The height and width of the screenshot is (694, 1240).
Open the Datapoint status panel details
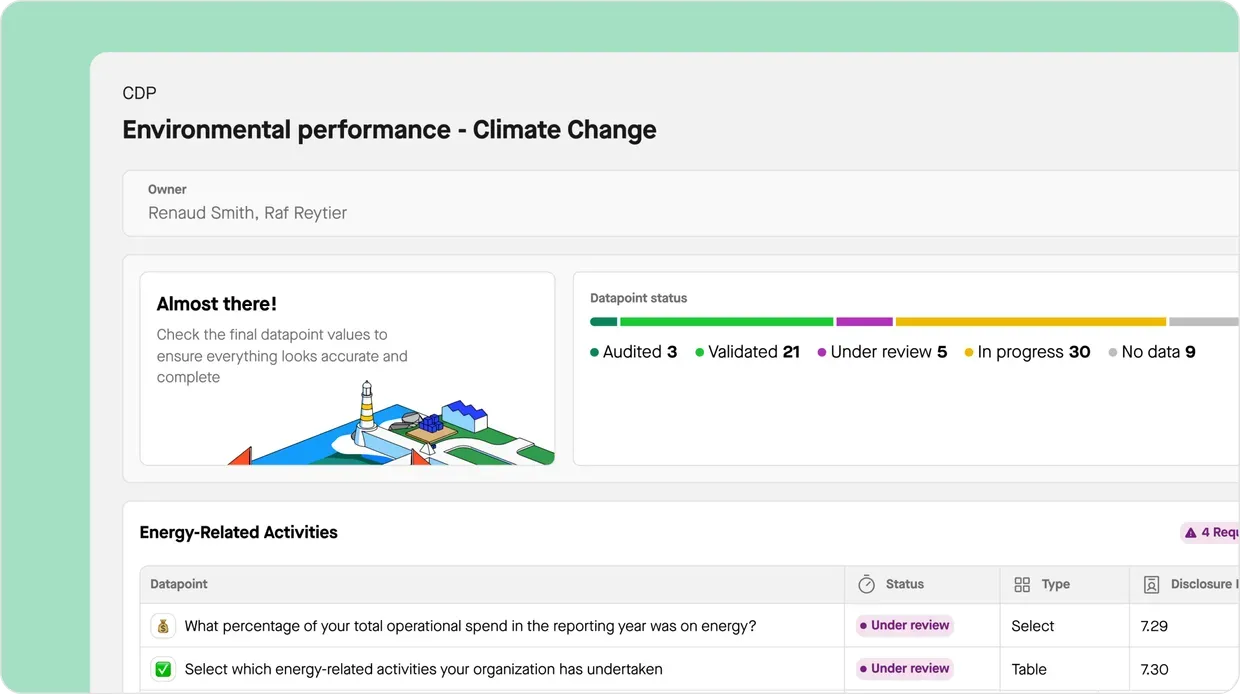pyautogui.click(x=637, y=298)
